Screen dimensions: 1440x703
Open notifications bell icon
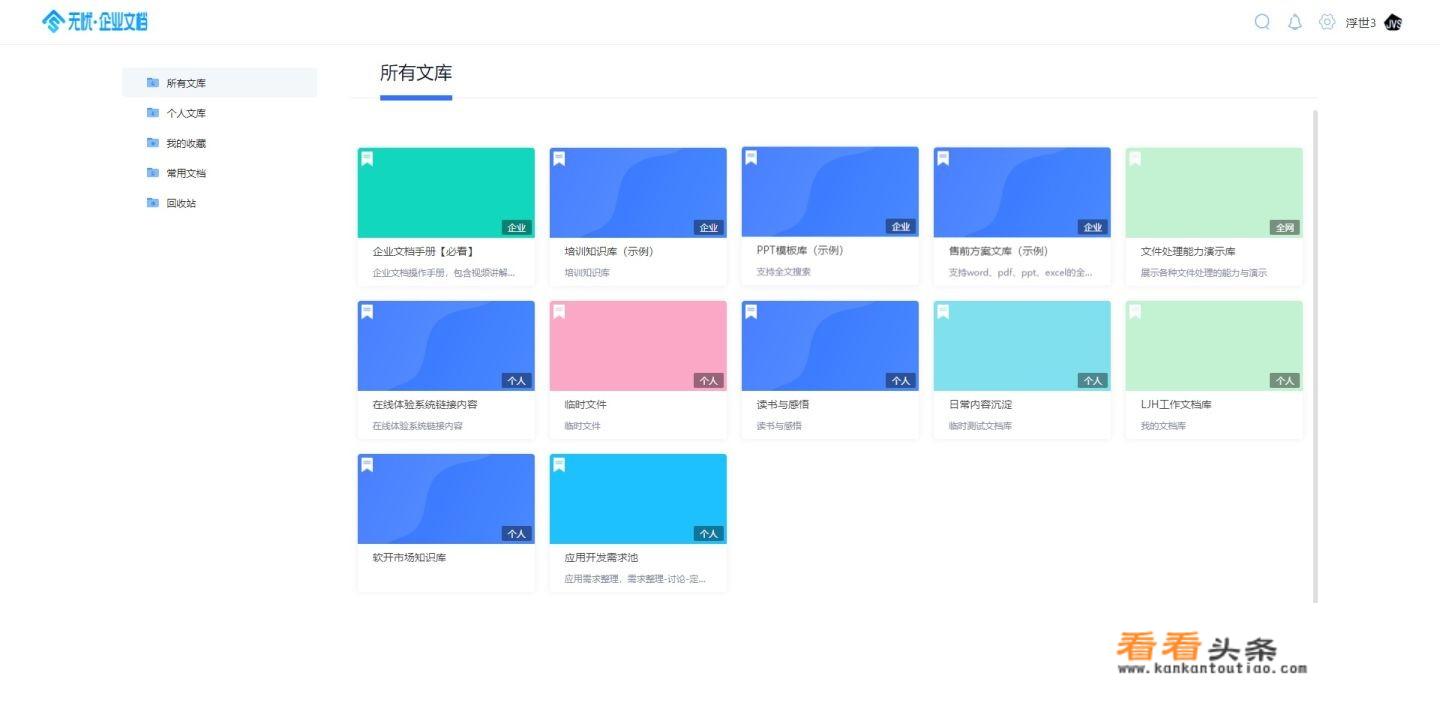tap(1295, 22)
